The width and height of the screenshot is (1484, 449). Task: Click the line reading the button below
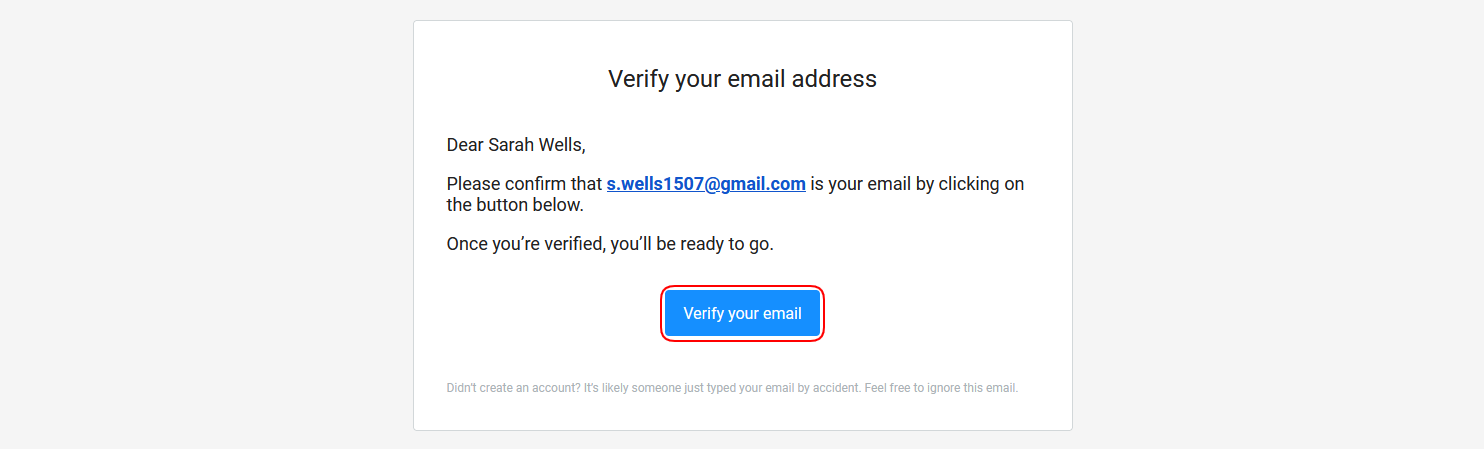click(514, 205)
